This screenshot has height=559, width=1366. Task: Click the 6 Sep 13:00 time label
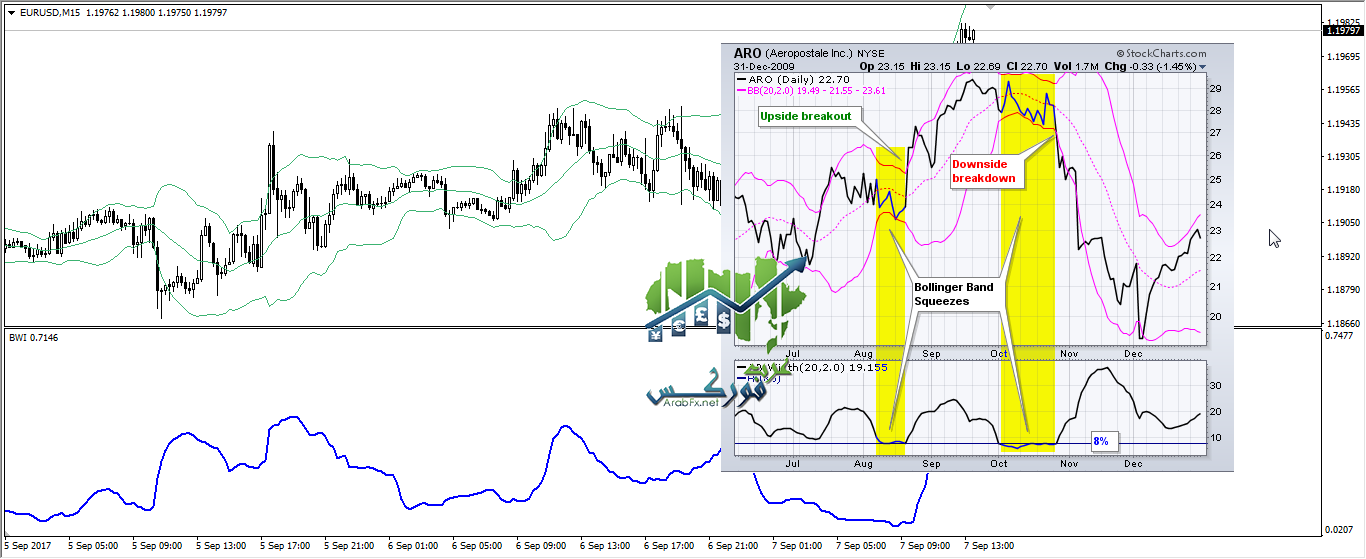click(607, 546)
